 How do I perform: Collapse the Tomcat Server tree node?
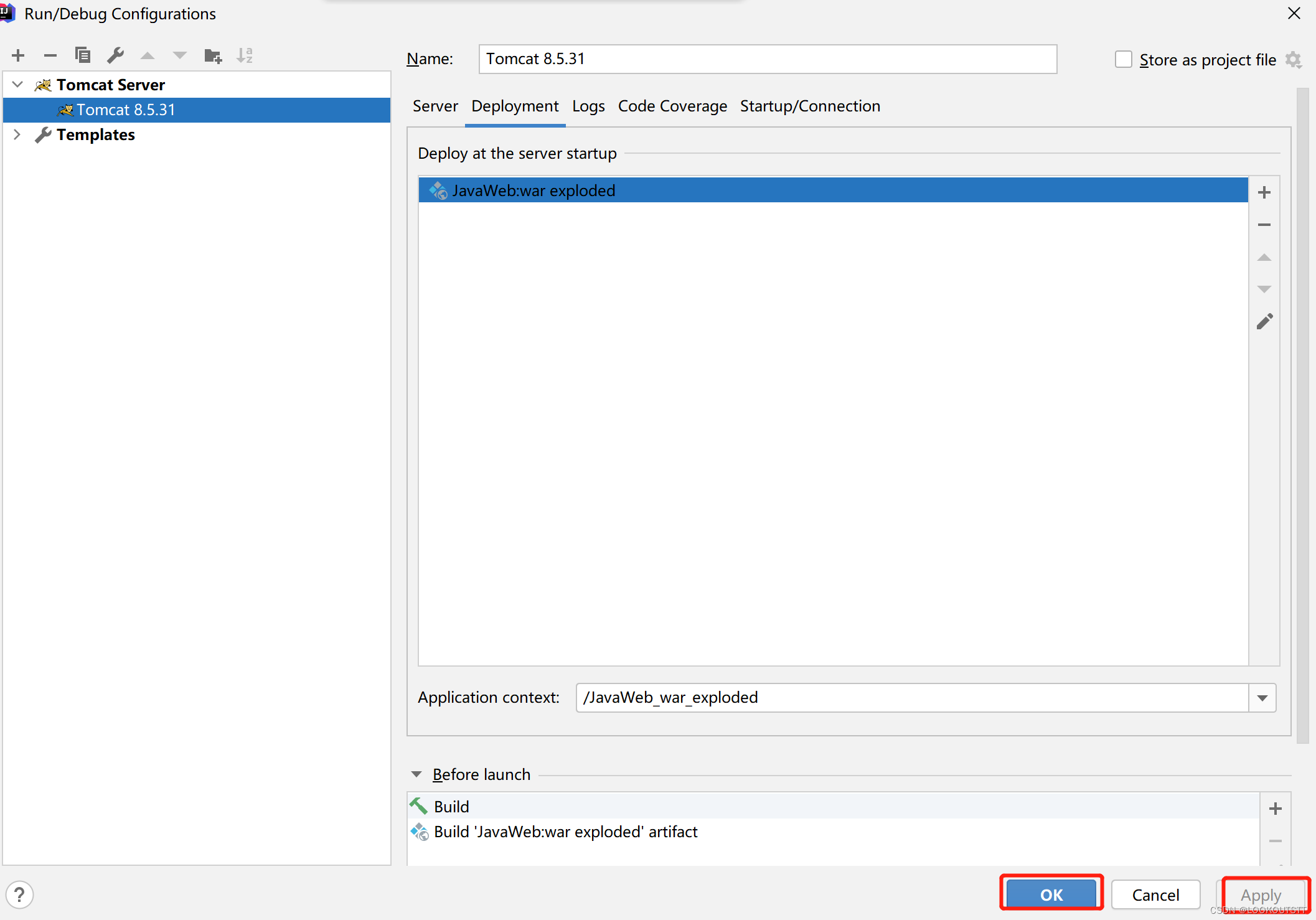[x=17, y=85]
